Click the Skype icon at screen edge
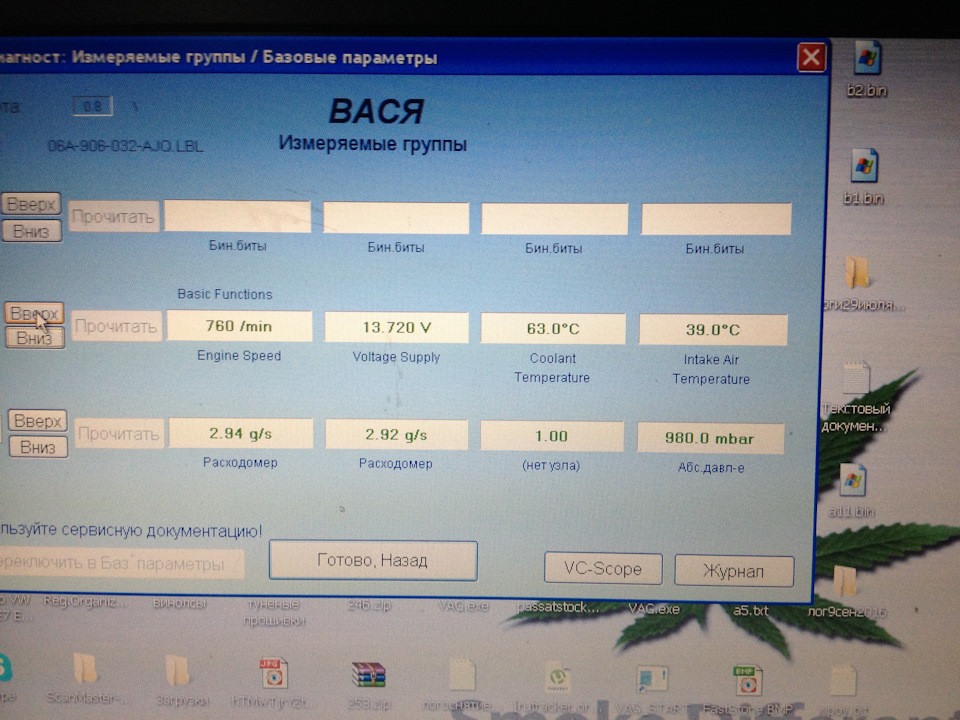Viewport: 960px width, 720px height. tap(5, 669)
